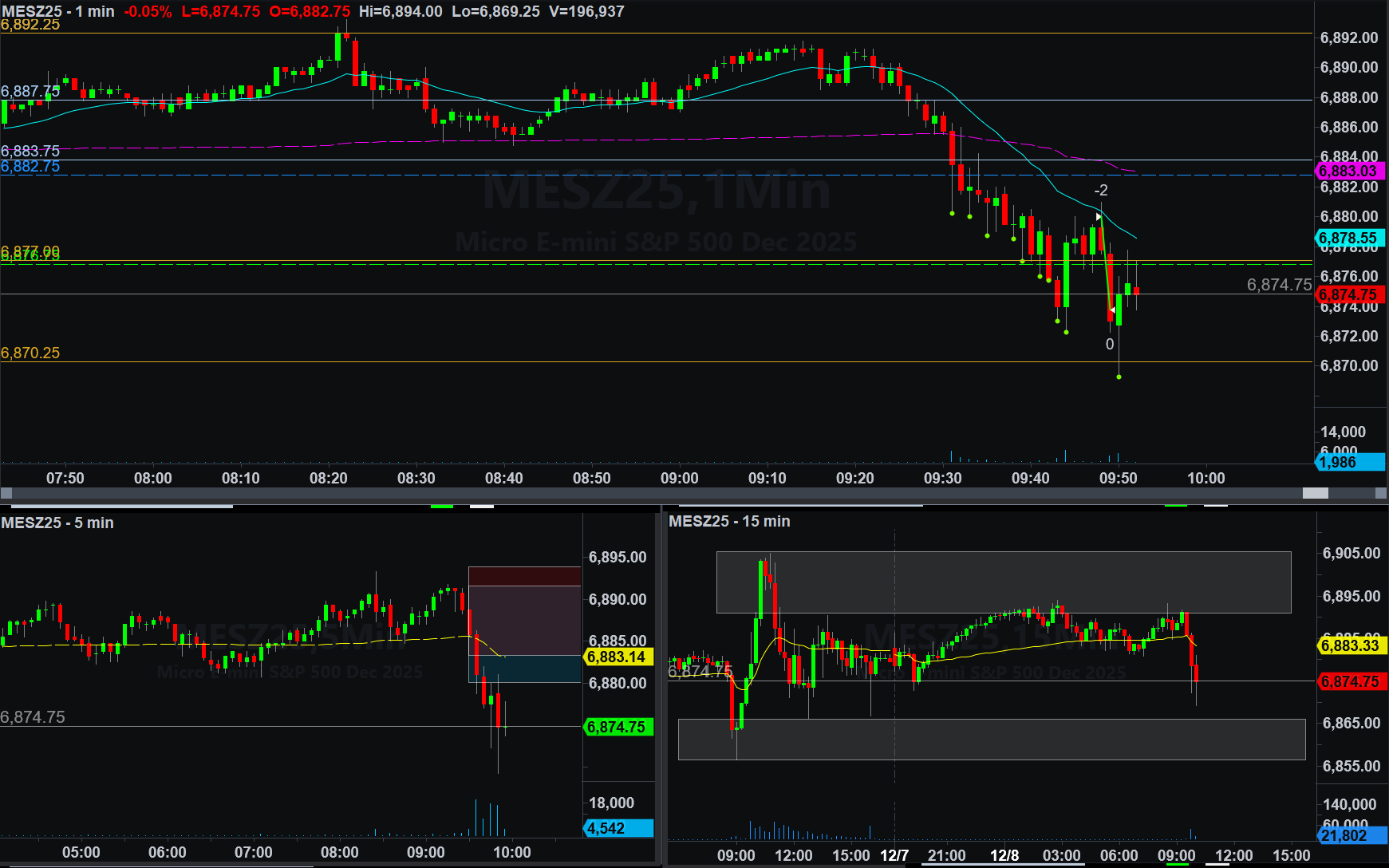Click the scrollbar left arrow under the 1 min chart
Viewport: 1389px width, 868px height.
[x=6, y=493]
